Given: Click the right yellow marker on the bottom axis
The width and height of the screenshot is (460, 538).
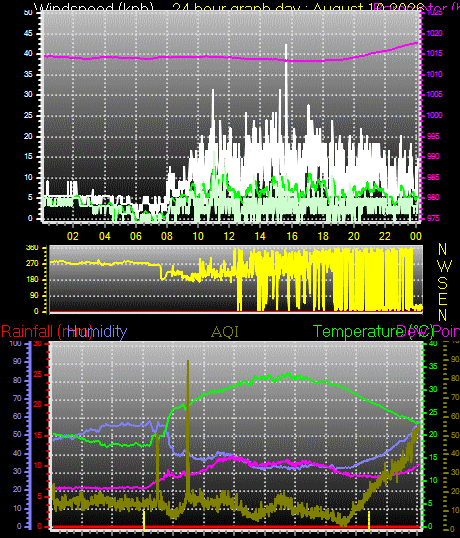Looking at the screenshot, I should [x=369, y=521].
